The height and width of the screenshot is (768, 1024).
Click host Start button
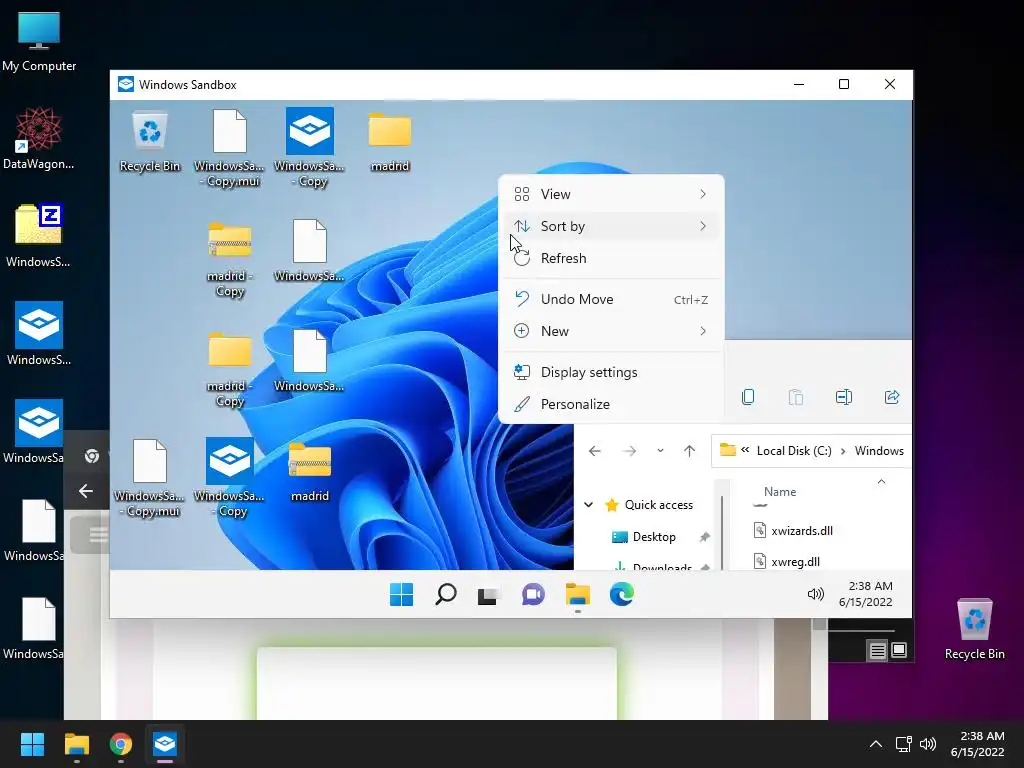[x=32, y=744]
